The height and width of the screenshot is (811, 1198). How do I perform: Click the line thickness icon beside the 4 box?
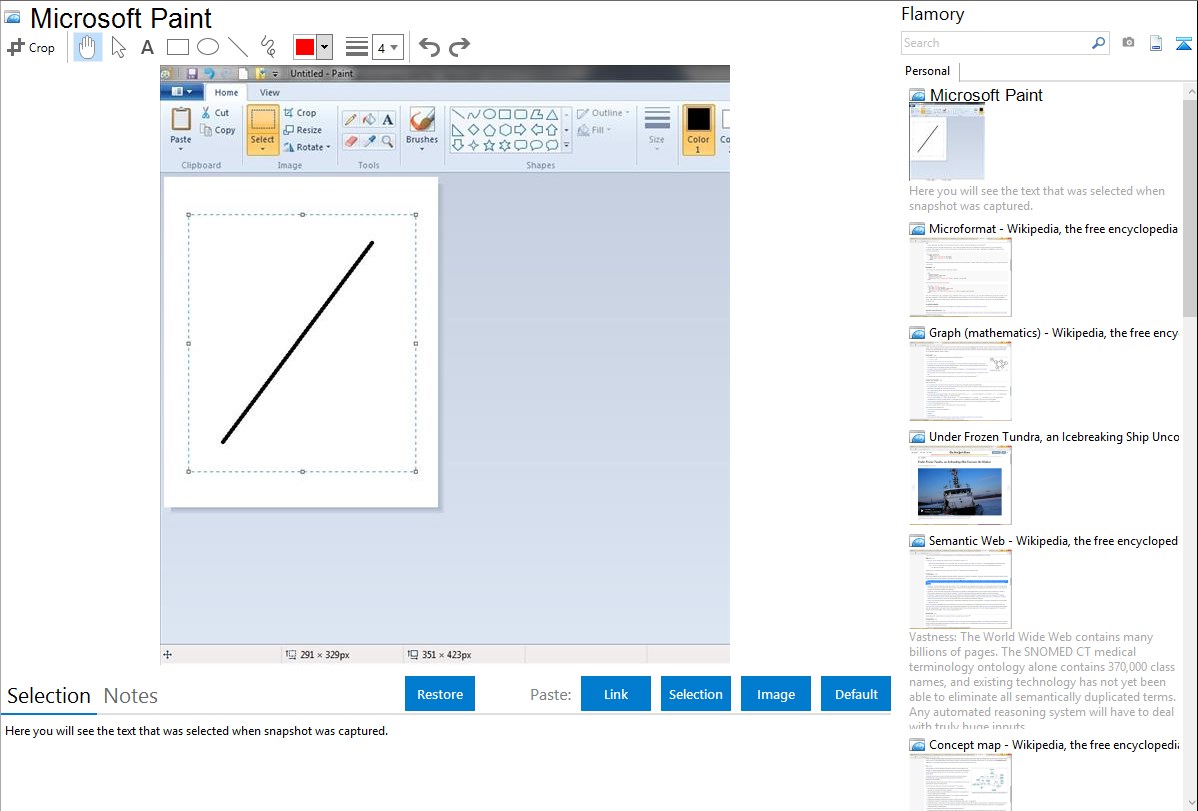(x=357, y=47)
